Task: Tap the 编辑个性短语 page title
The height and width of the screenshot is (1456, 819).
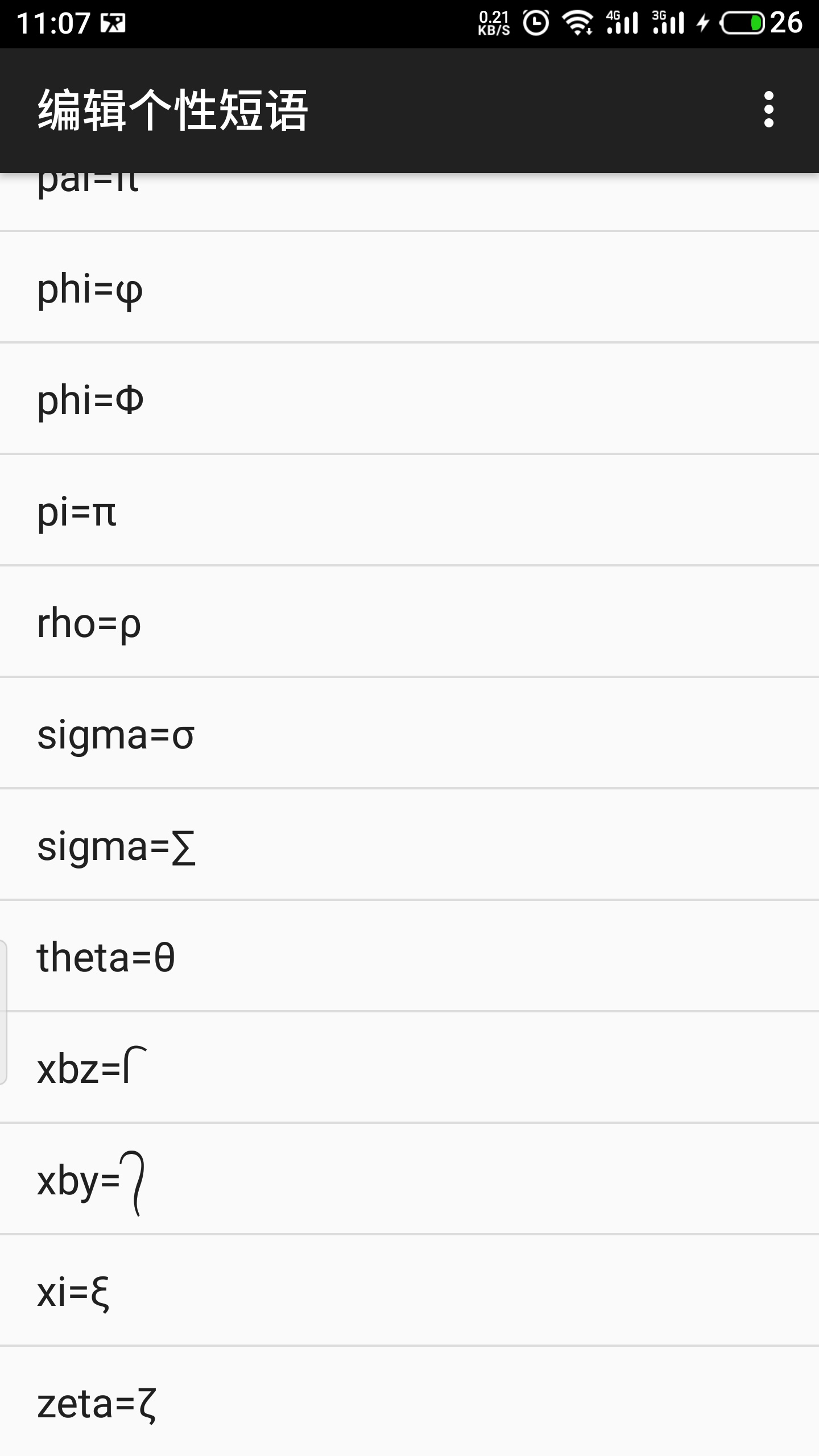Action: click(x=173, y=110)
